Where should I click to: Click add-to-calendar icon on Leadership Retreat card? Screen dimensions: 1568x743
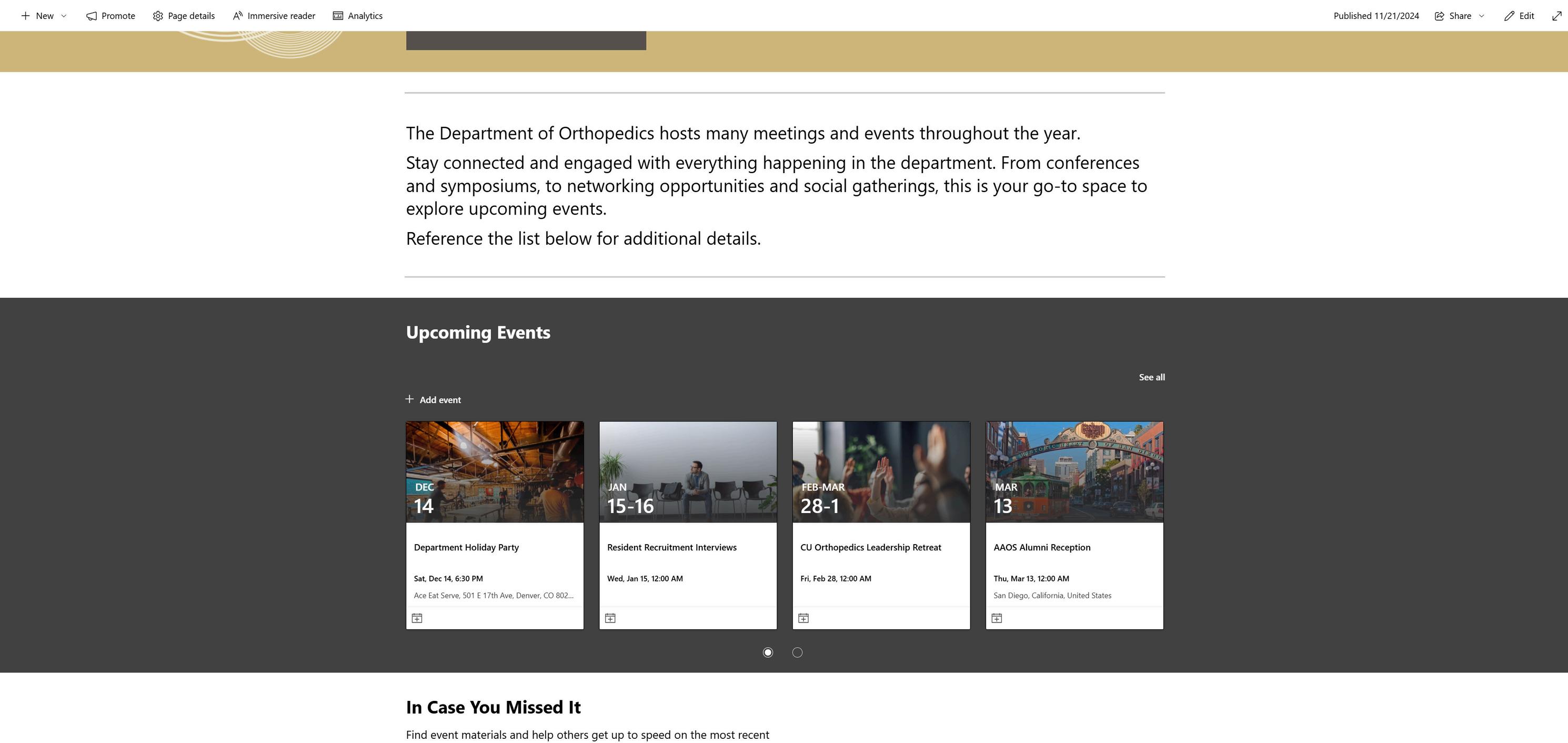(803, 618)
